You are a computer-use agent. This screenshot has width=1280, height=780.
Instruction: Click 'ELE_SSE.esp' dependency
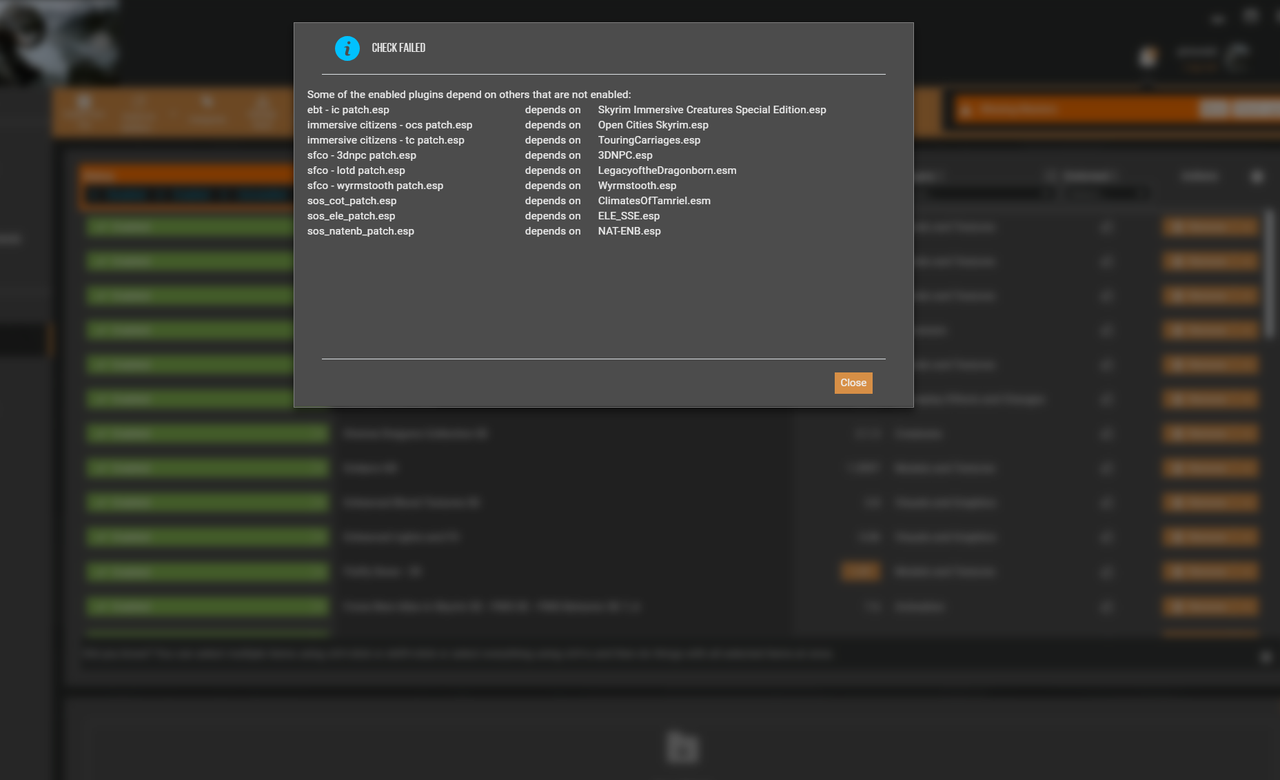[629, 215]
